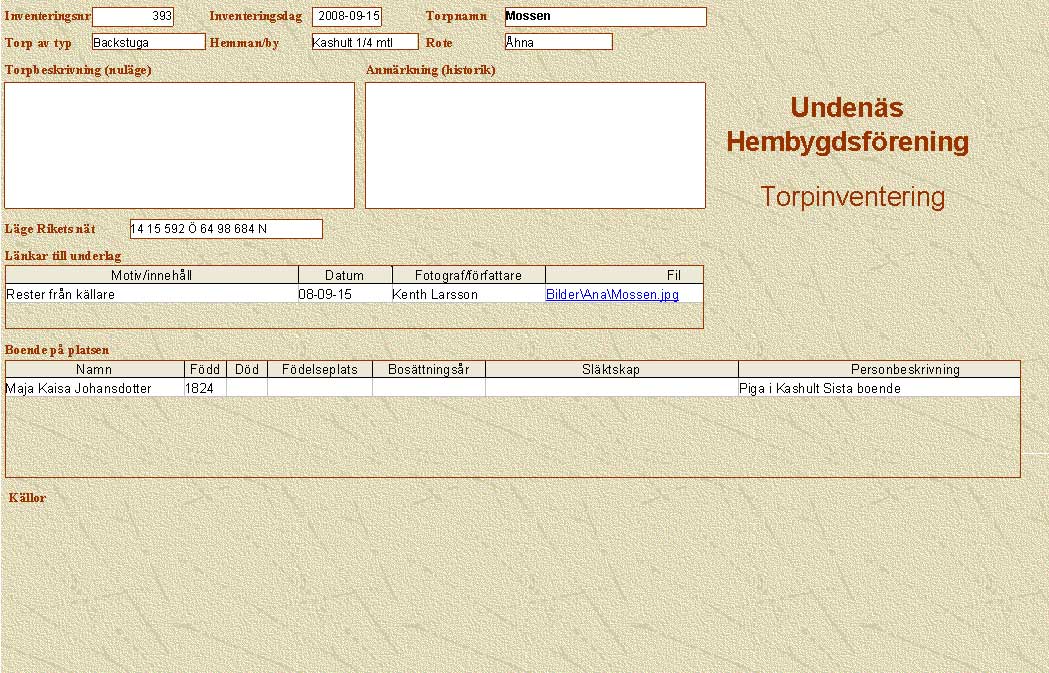
Task: Click the birth year cell 1824
Action: click(199, 388)
